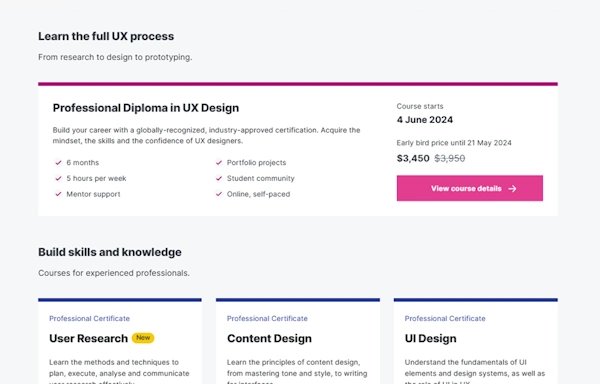Click the checkmark icon beside Mentor support
600x384 pixels.
pos(58,194)
